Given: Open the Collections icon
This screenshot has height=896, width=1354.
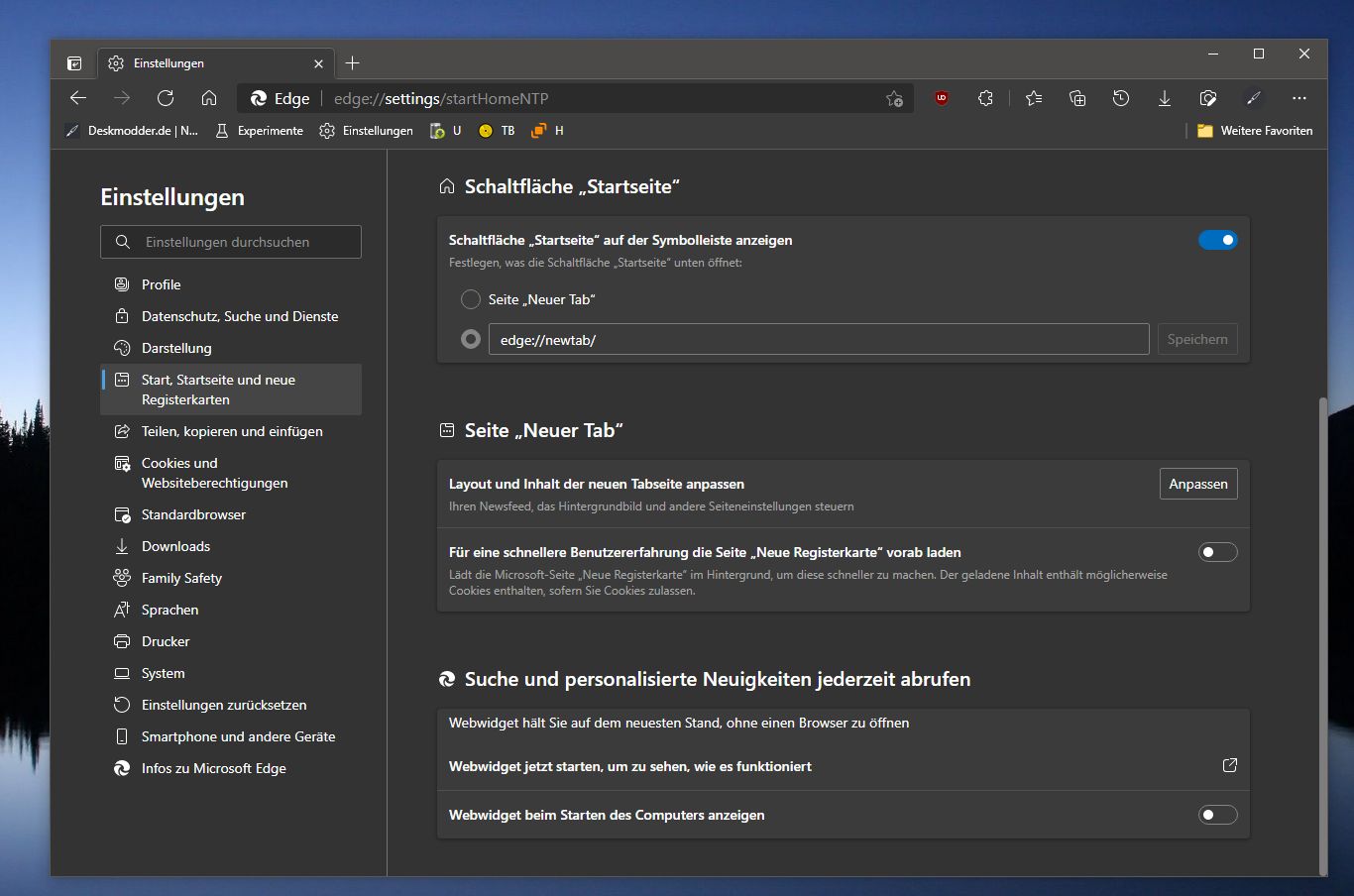Looking at the screenshot, I should (x=1077, y=98).
